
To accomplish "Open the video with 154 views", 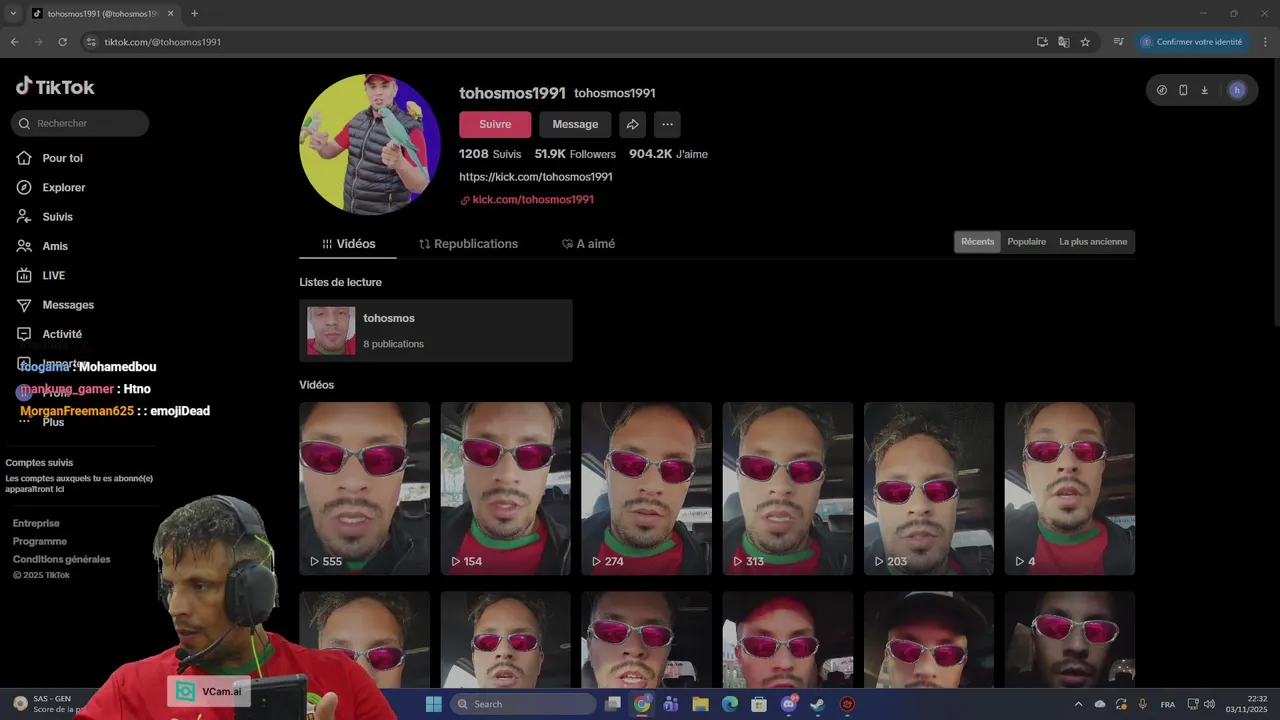I will point(505,489).
